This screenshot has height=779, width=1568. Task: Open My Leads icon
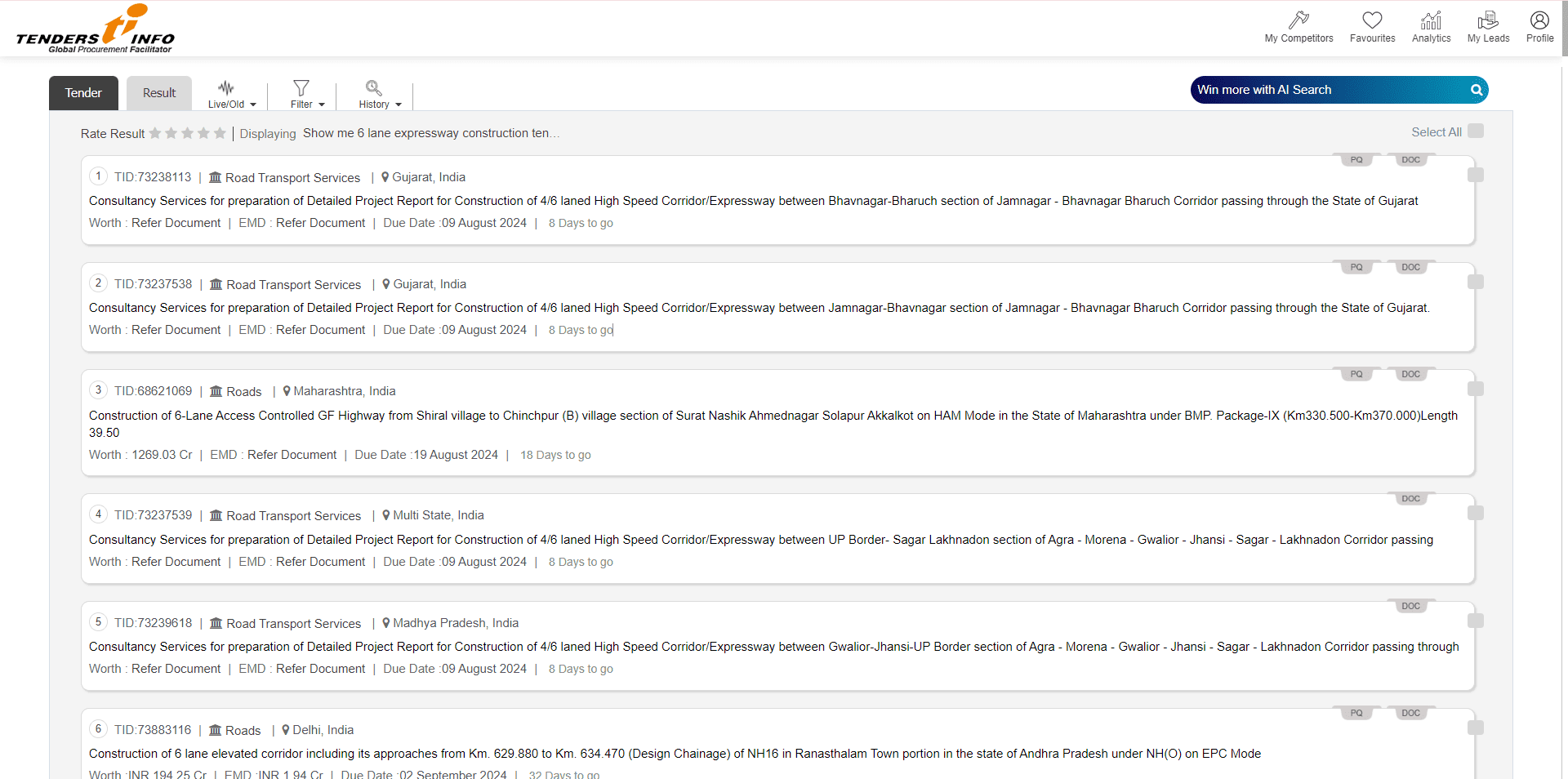1488,20
